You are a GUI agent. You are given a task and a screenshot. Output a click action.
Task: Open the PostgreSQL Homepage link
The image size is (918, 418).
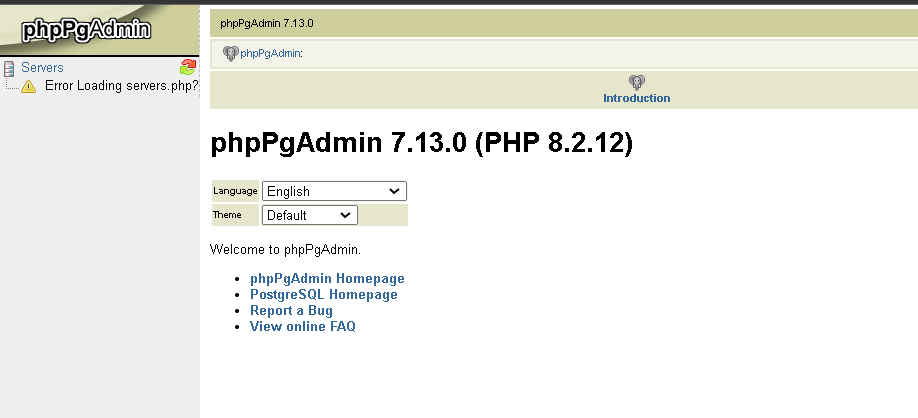pos(324,294)
